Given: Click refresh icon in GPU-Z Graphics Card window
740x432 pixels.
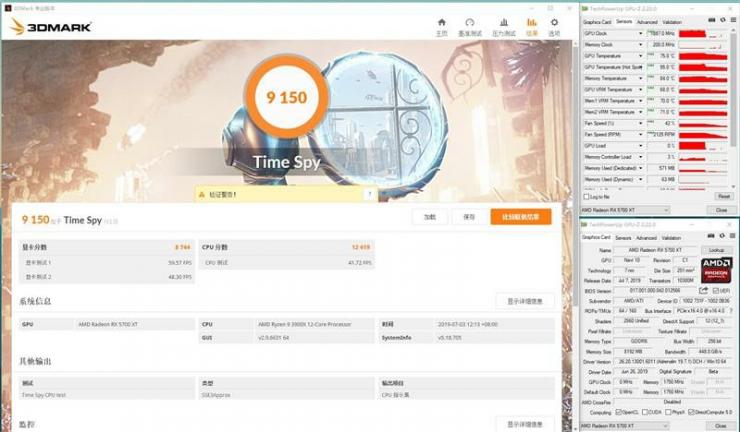Looking at the screenshot, I should click(722, 236).
